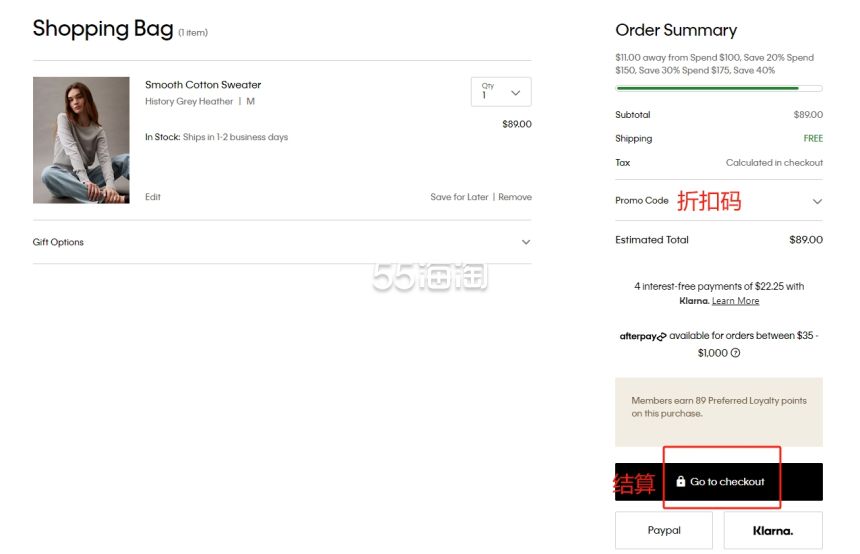Viewport: 860px width, 554px height.
Task: Click the afterpay logo
Action: (x=643, y=336)
